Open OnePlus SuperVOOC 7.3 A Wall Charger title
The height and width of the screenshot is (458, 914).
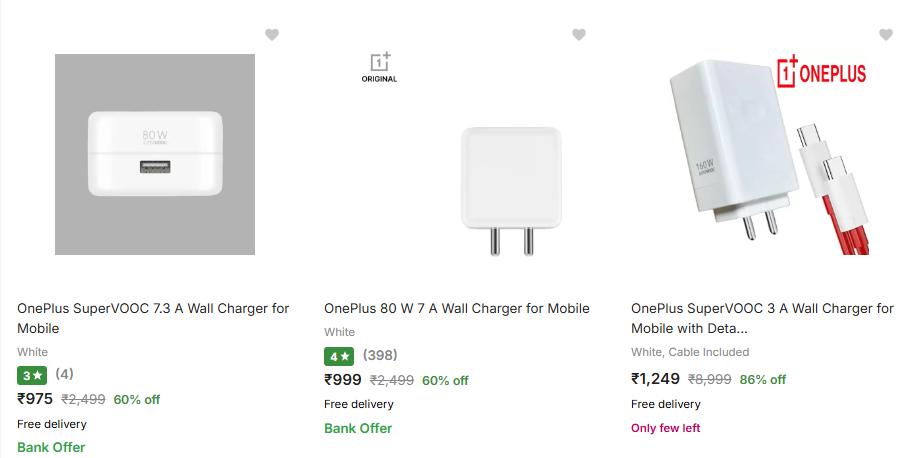153,318
